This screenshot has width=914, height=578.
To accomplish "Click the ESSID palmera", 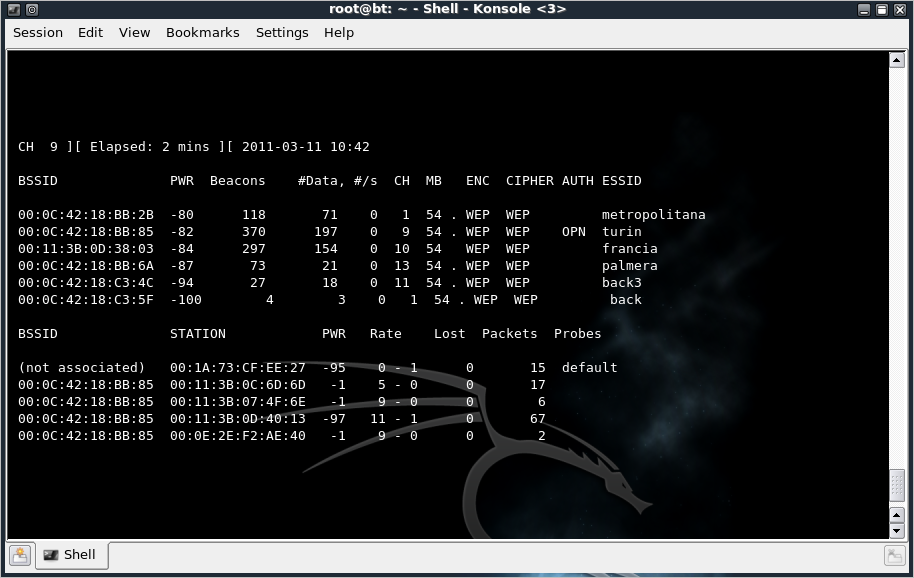I will tap(630, 266).
